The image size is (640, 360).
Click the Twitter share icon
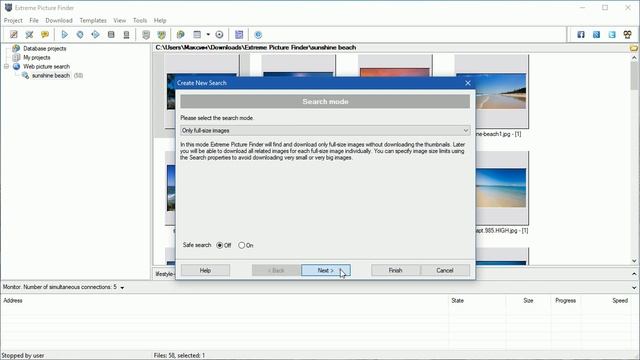(x=612, y=35)
